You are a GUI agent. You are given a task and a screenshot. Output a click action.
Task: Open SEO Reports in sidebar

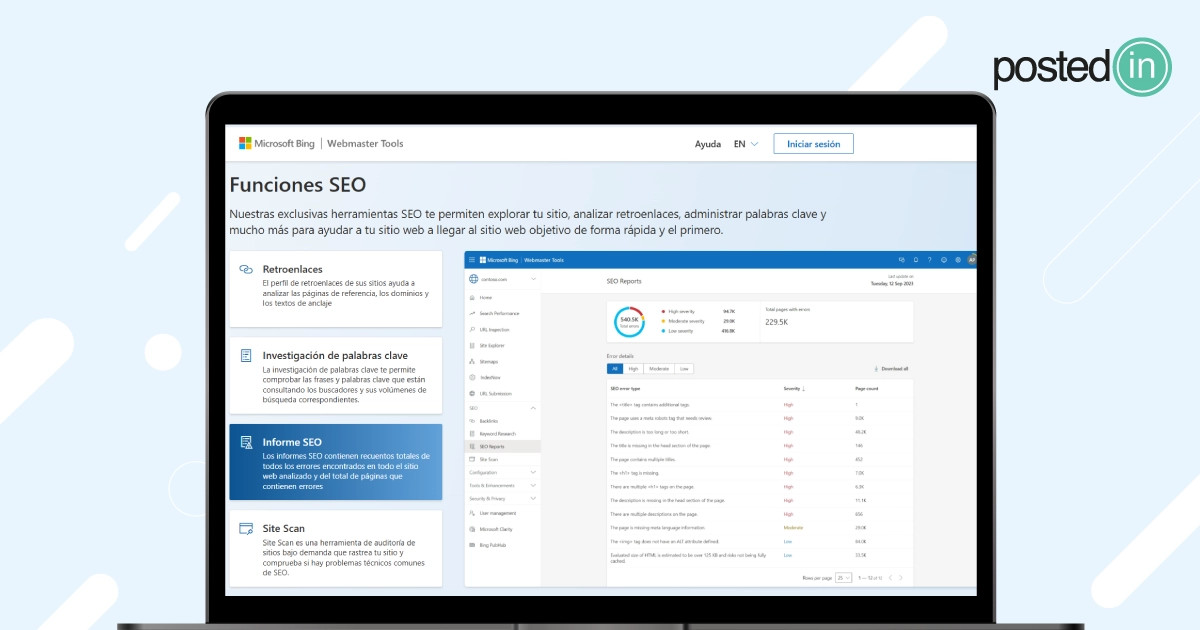[x=504, y=447]
